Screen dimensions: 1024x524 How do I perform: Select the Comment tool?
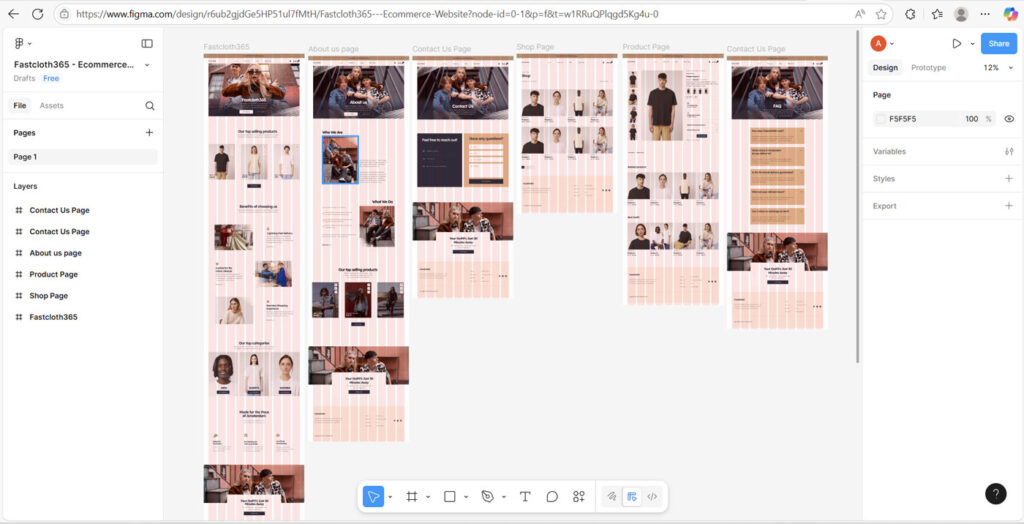[x=552, y=496]
